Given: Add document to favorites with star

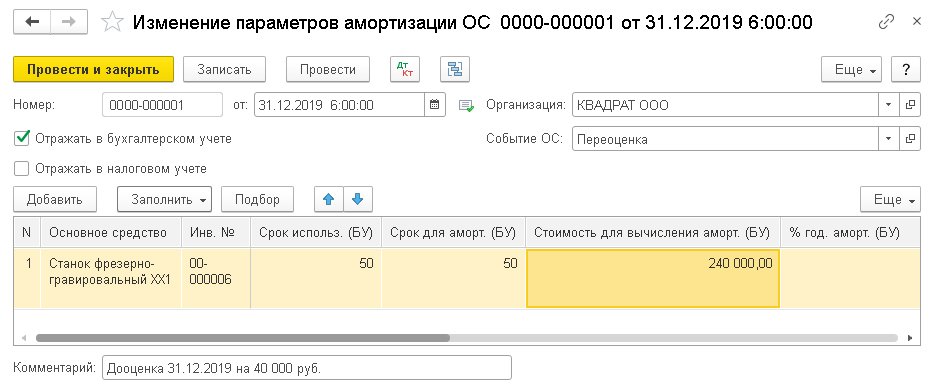Looking at the screenshot, I should 112,23.
